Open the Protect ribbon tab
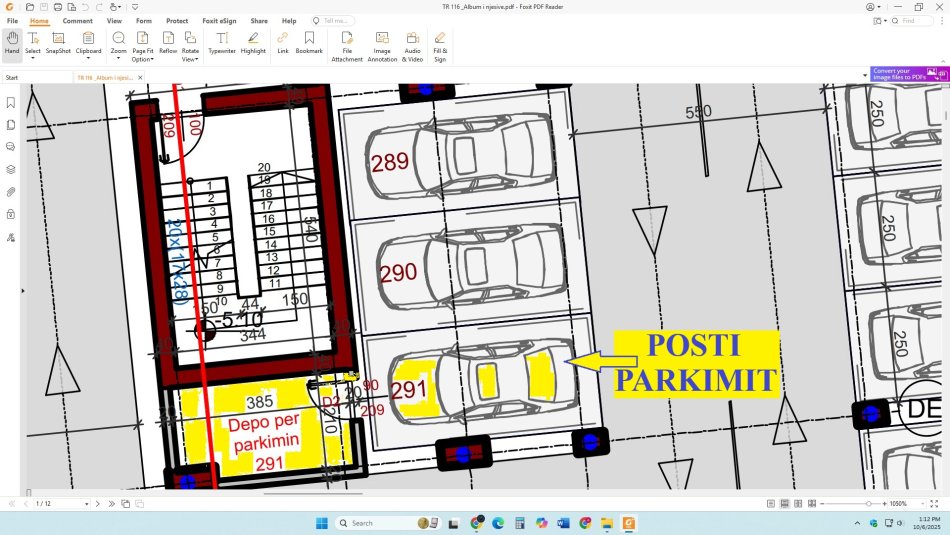Image resolution: width=950 pixels, height=535 pixels. pos(177,20)
